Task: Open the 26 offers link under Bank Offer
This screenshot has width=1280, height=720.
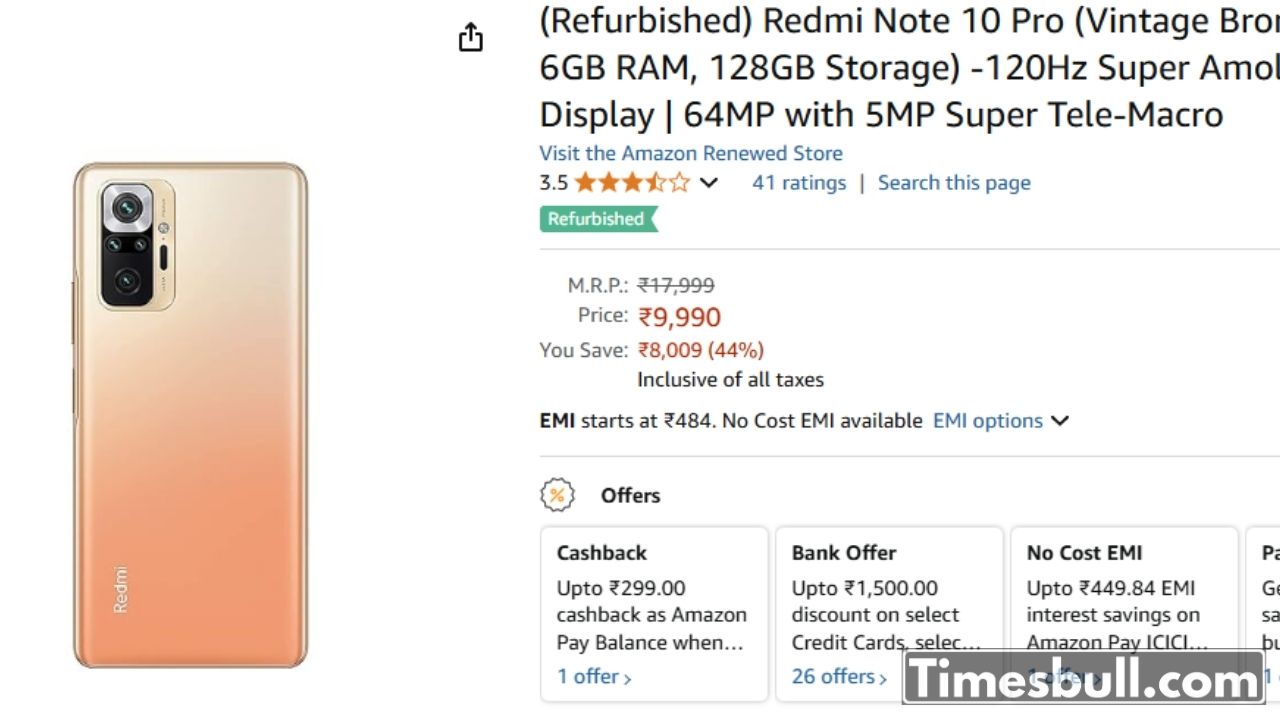Action: [x=839, y=677]
